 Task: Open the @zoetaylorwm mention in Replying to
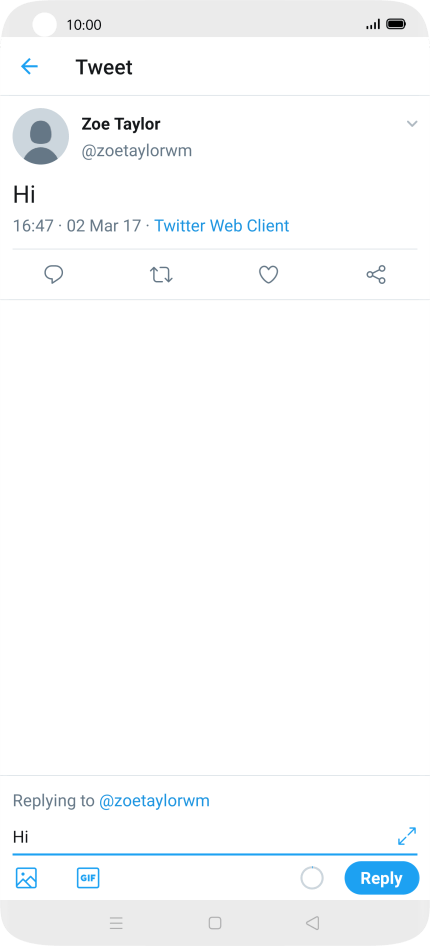pos(154,801)
